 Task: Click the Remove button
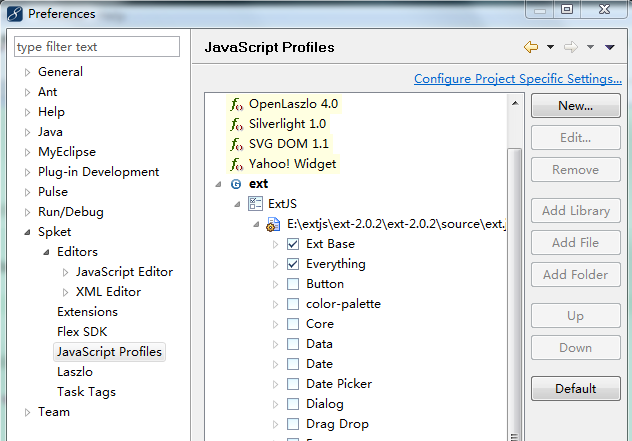point(576,170)
